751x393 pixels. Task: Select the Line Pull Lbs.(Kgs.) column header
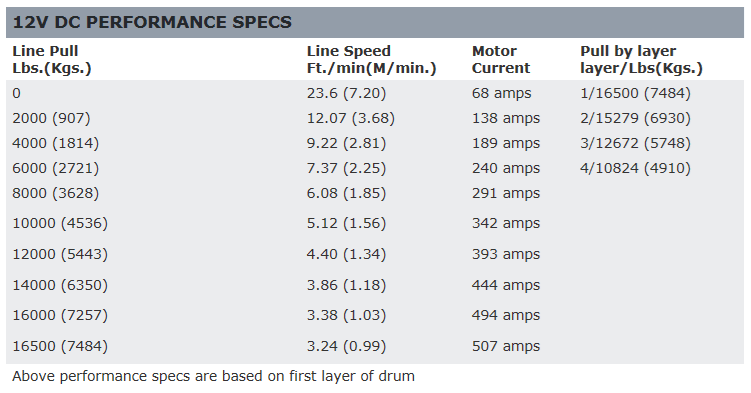[x=52, y=59]
